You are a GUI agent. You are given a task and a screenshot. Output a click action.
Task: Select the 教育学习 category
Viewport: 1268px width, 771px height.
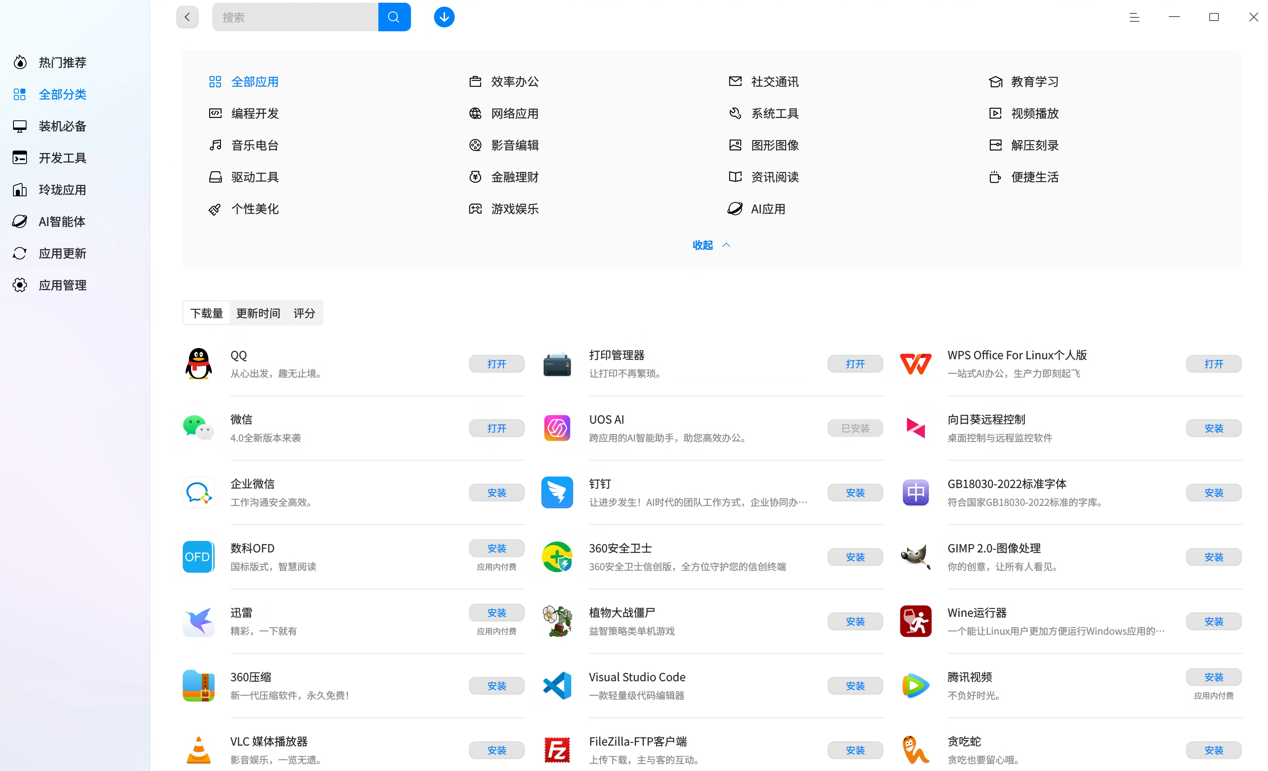pos(1024,82)
